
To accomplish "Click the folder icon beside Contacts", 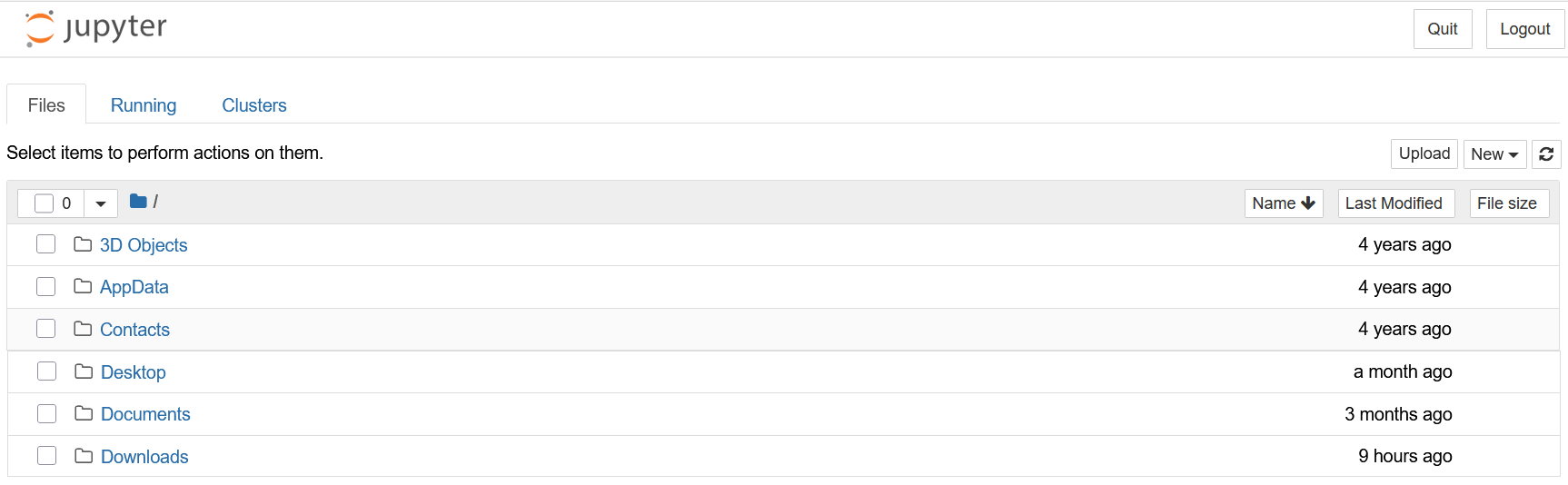I will (x=83, y=329).
